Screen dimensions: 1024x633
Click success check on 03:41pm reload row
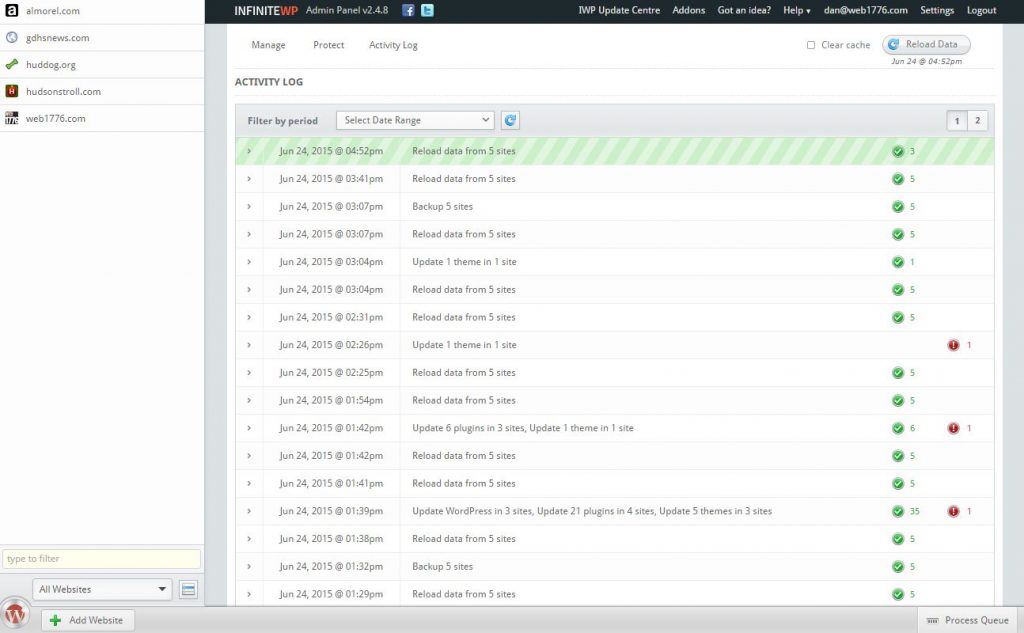pos(898,179)
